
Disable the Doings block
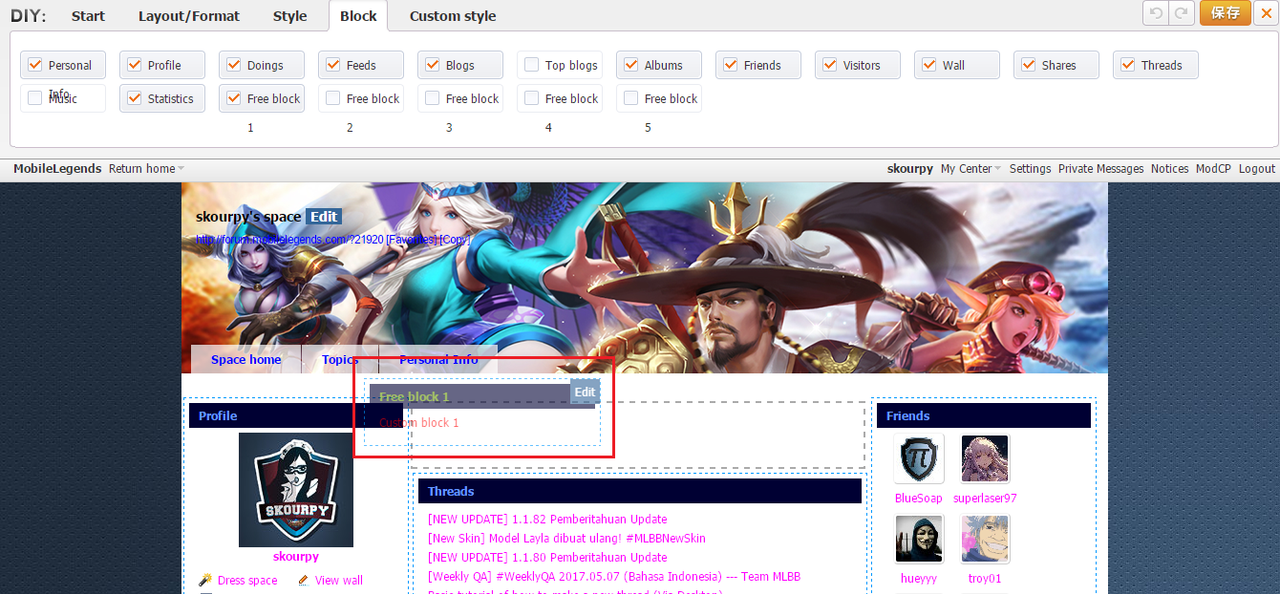click(x=234, y=65)
